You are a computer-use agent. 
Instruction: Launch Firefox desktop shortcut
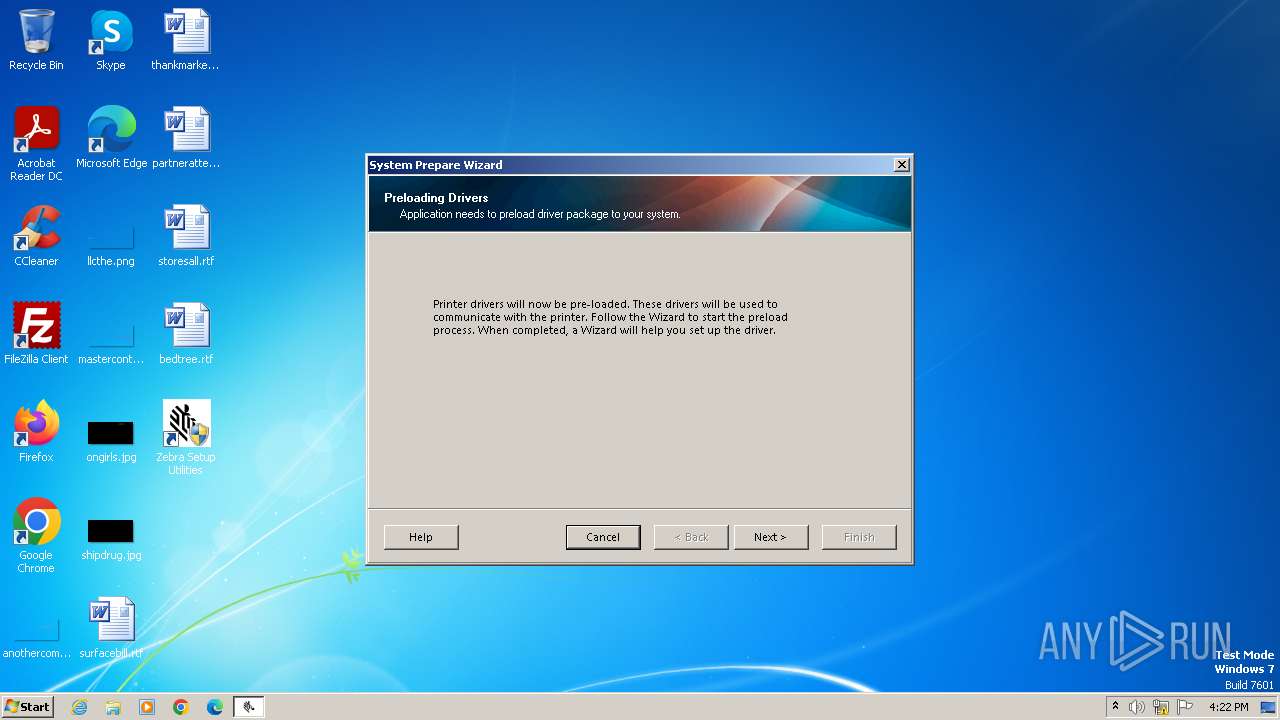[x=36, y=432]
